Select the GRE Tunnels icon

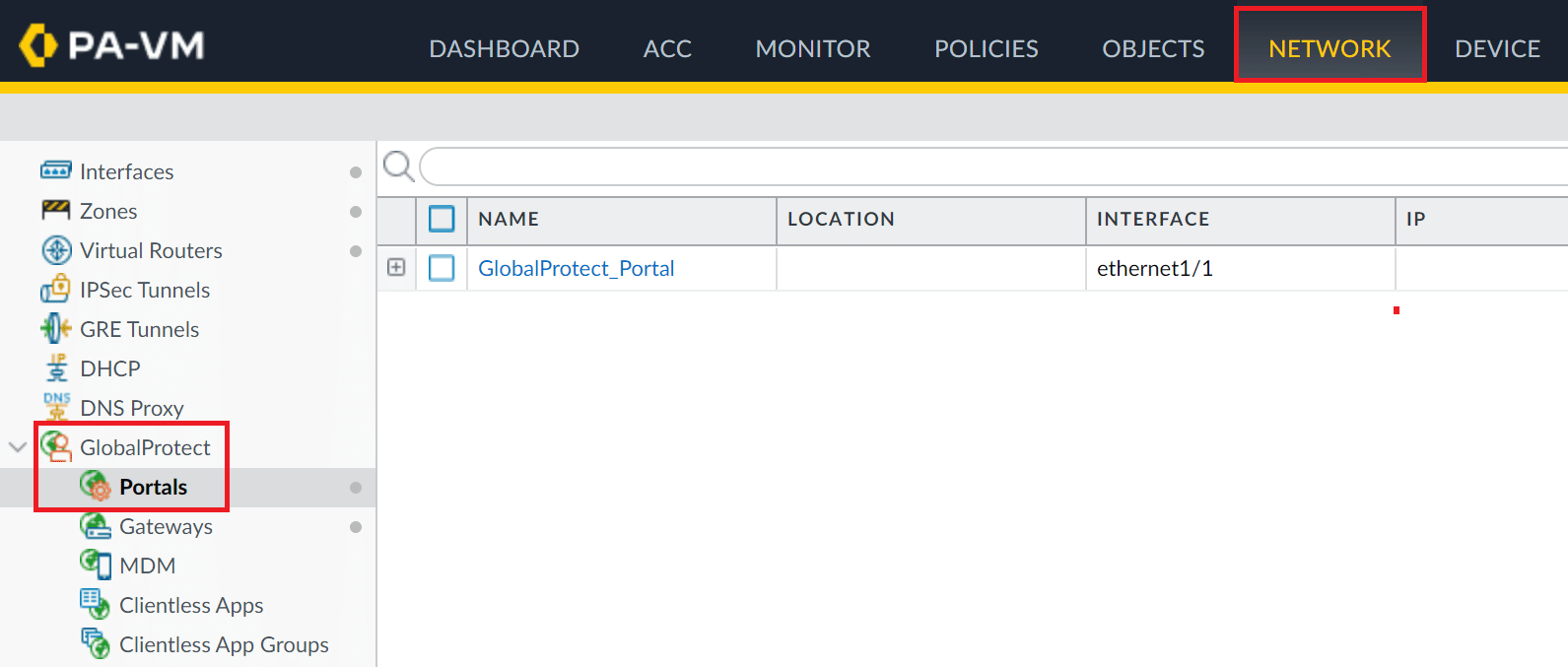tap(55, 328)
